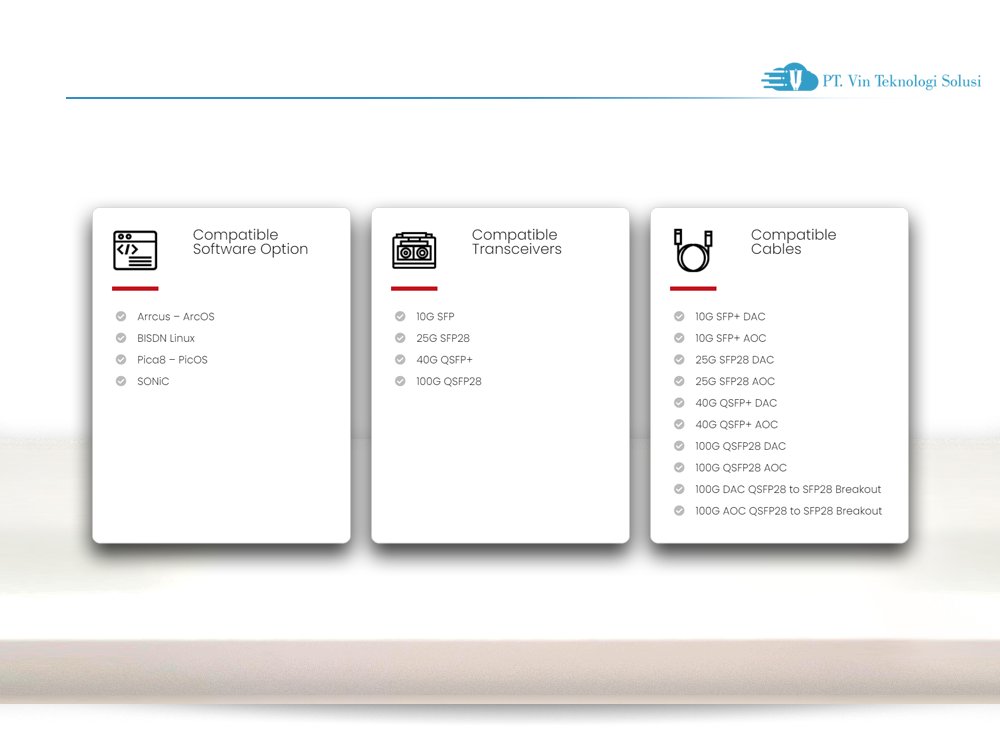Click the checkmark icon beside 10G SFP

coord(400,316)
